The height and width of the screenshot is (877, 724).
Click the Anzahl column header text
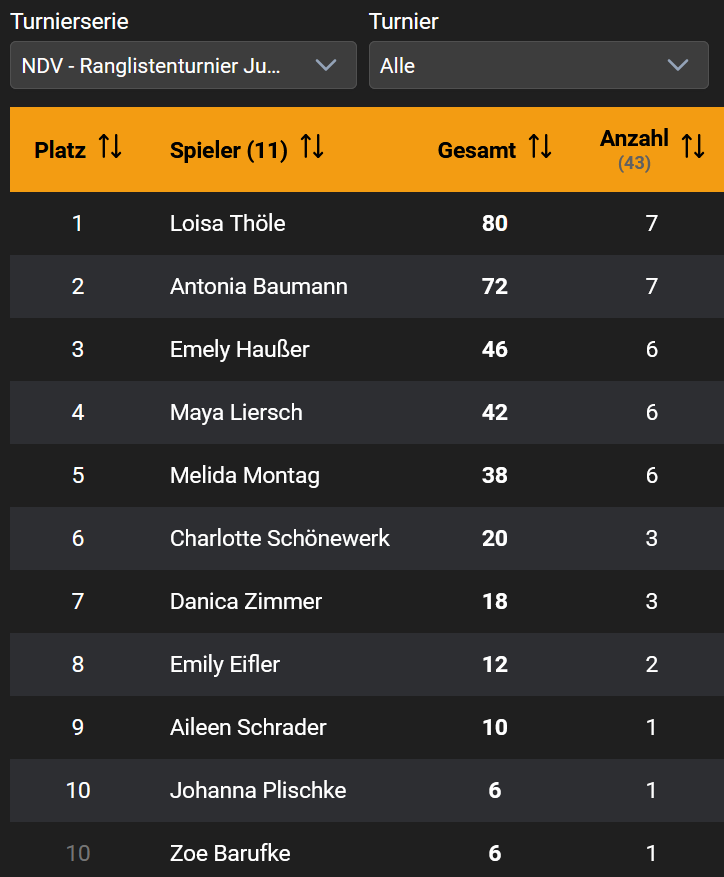tap(634, 140)
